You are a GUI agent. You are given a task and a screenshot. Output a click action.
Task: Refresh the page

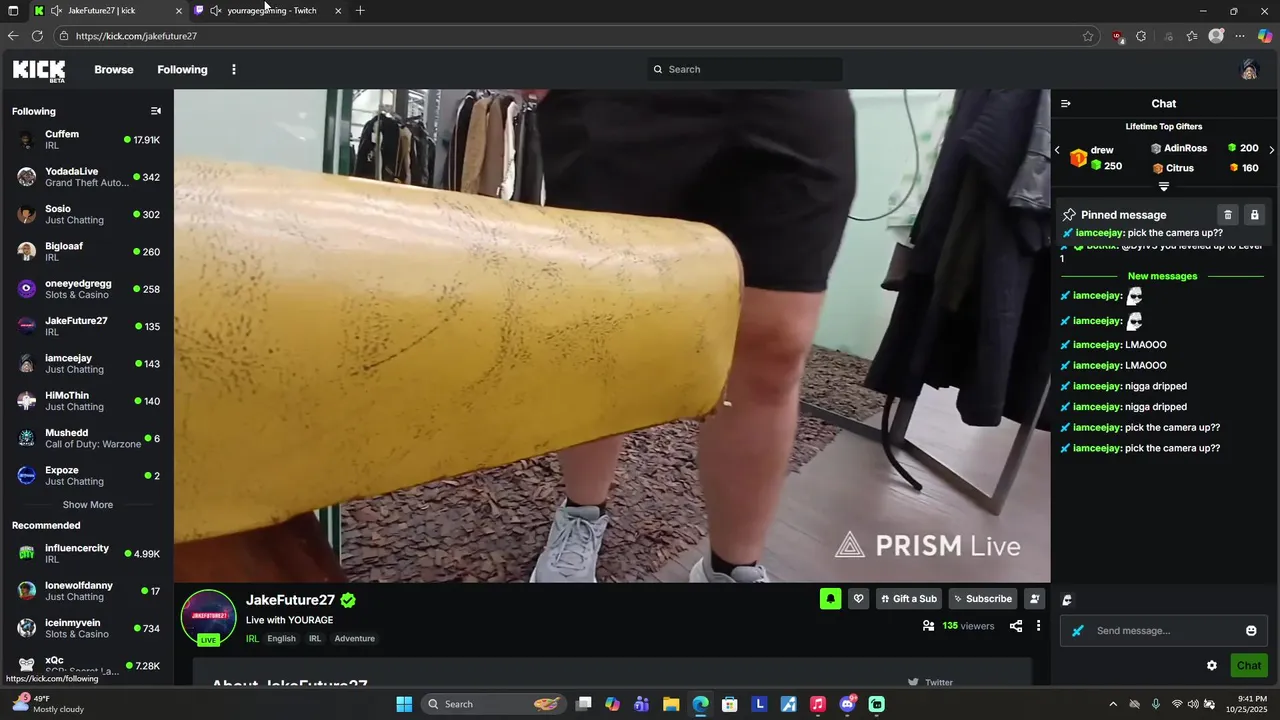click(x=37, y=36)
